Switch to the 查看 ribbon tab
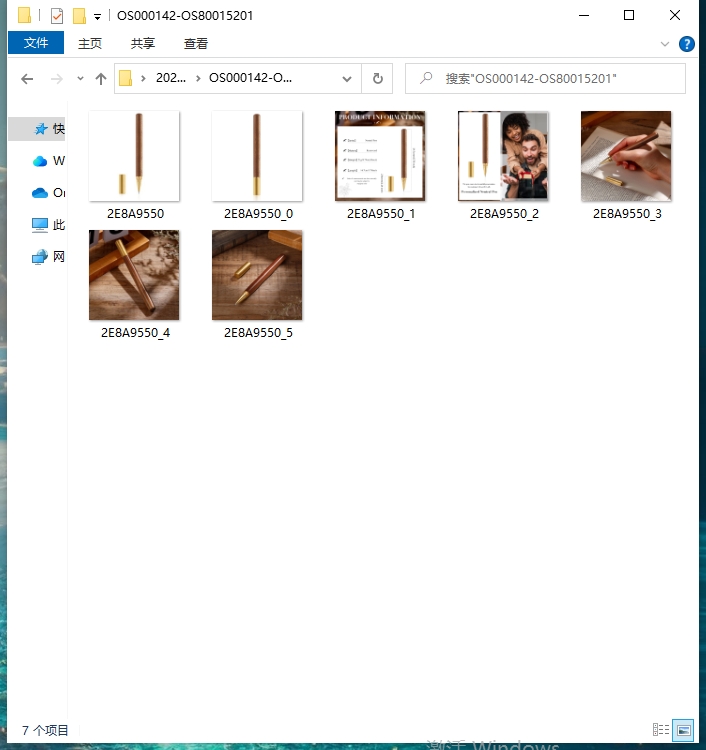This screenshot has height=750, width=706. tap(196, 43)
